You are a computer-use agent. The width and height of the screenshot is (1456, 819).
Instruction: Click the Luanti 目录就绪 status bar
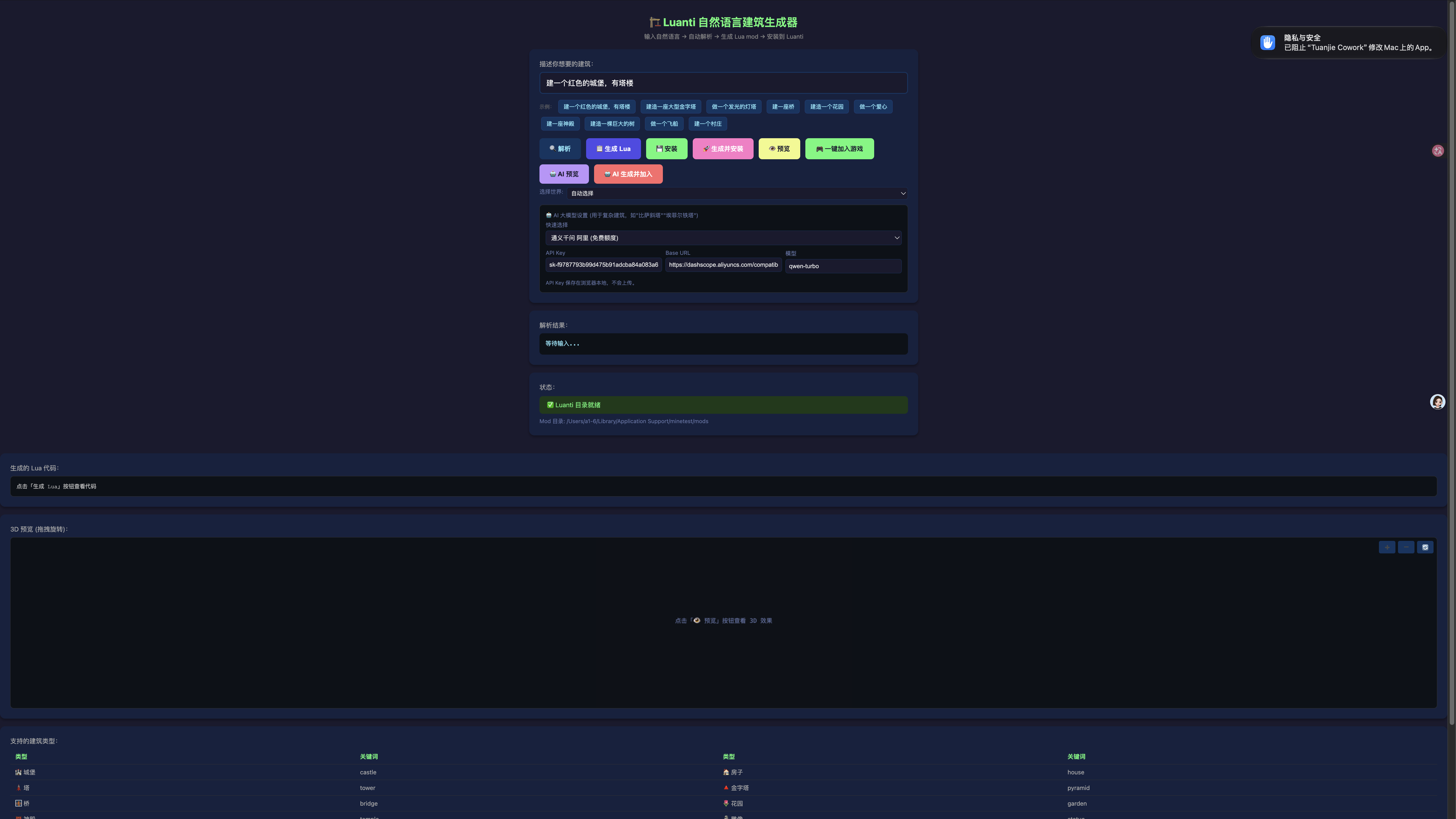(723, 405)
